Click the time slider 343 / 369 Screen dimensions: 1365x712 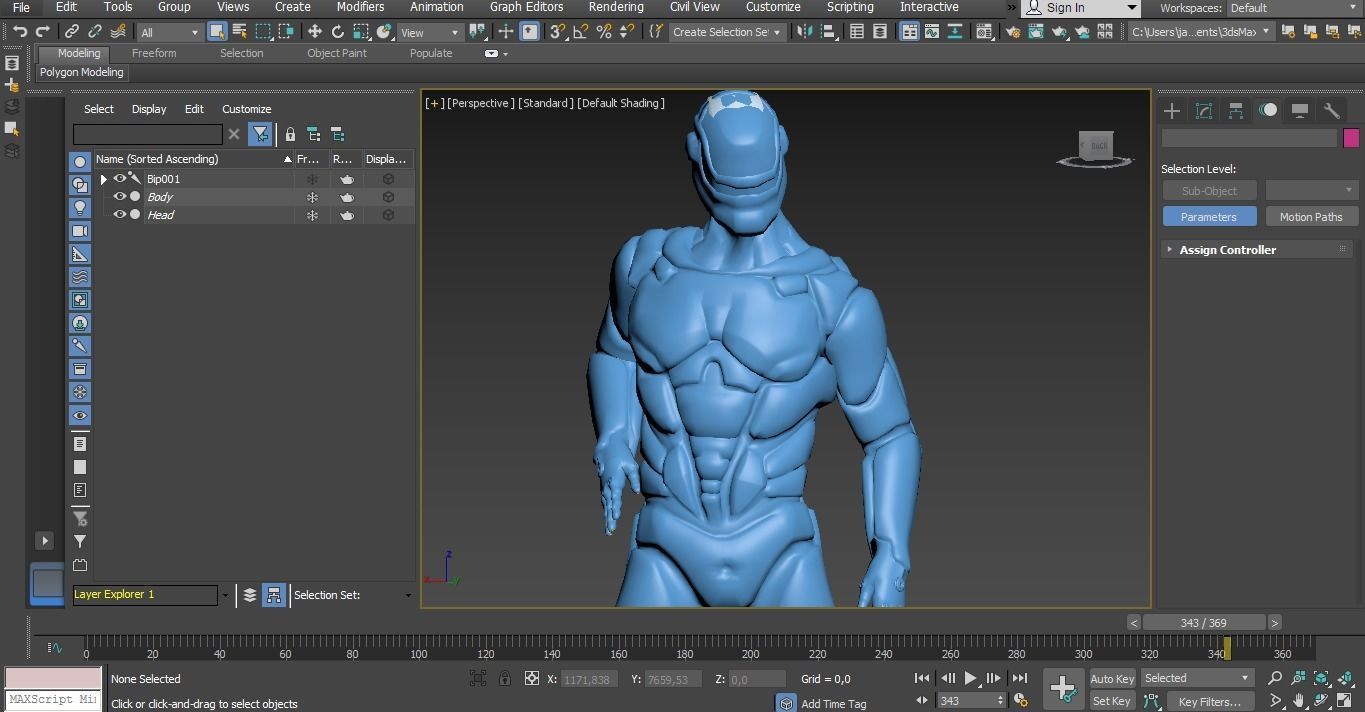(1203, 622)
